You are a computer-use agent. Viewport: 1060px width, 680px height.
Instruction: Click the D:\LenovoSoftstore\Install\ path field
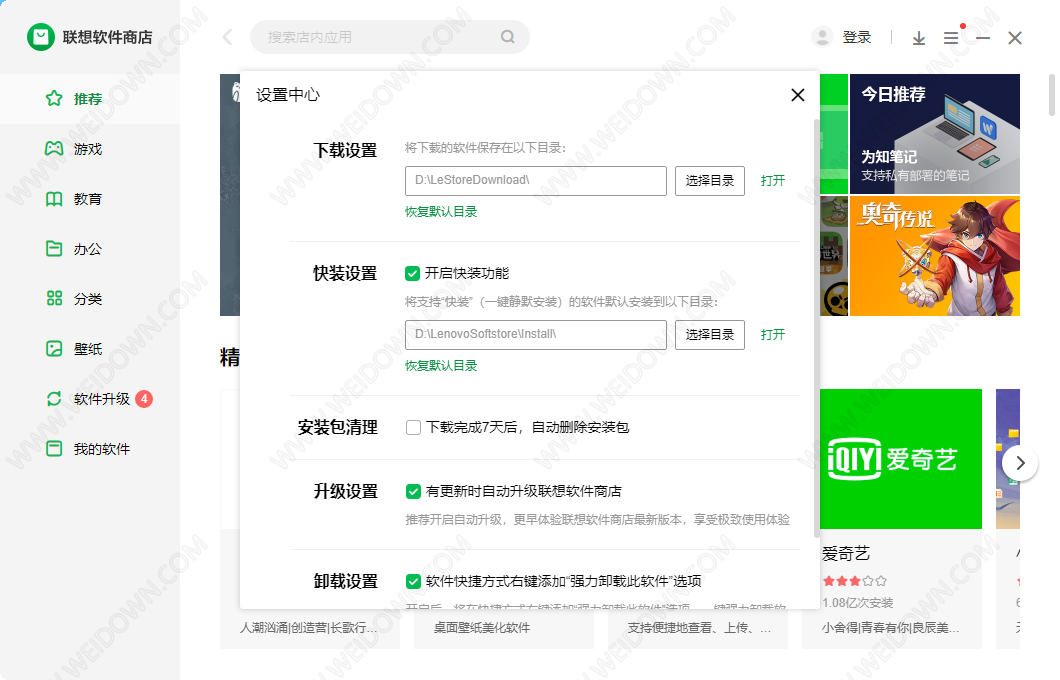pos(535,335)
